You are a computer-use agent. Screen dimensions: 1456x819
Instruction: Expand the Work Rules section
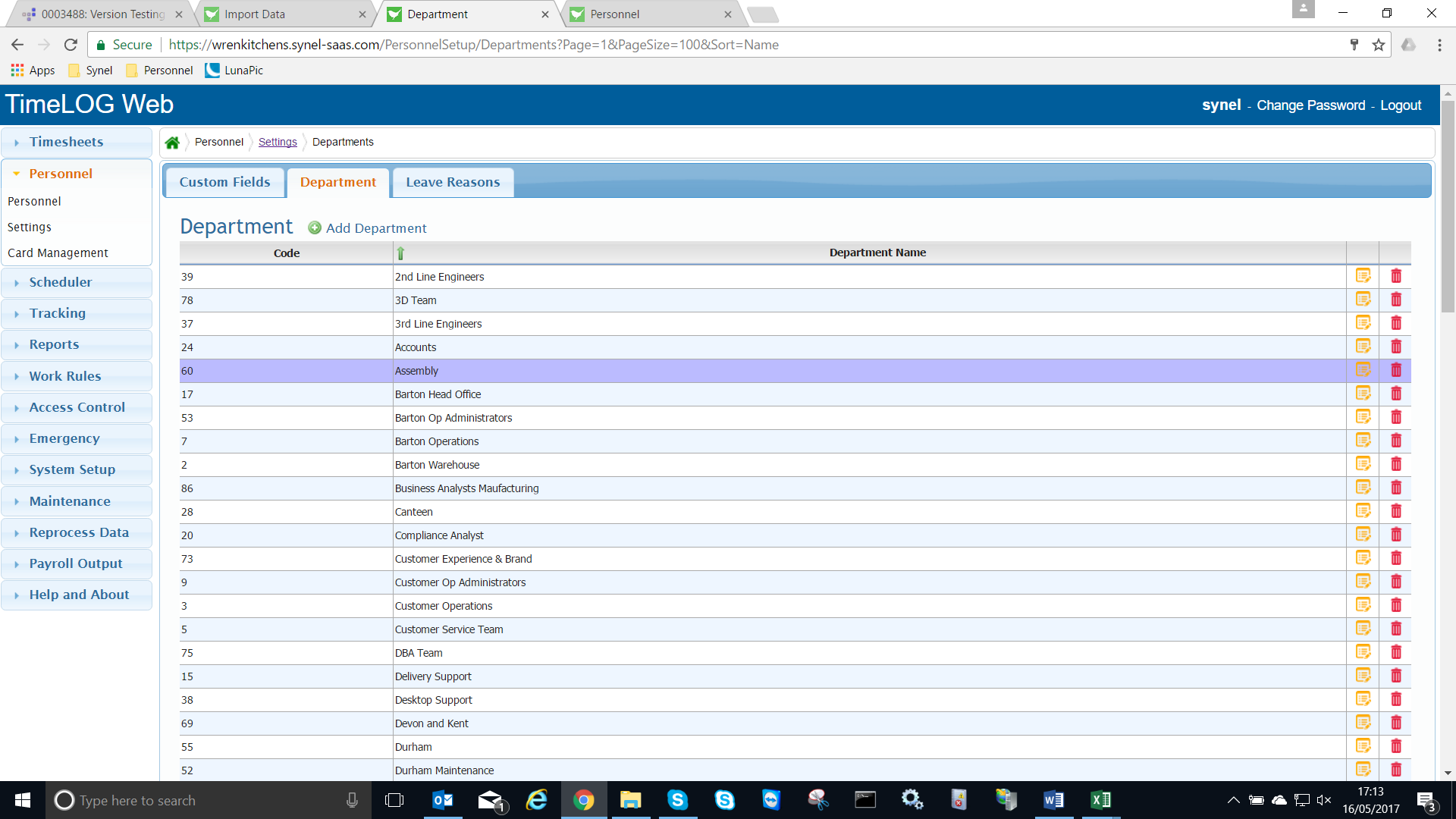[76, 376]
